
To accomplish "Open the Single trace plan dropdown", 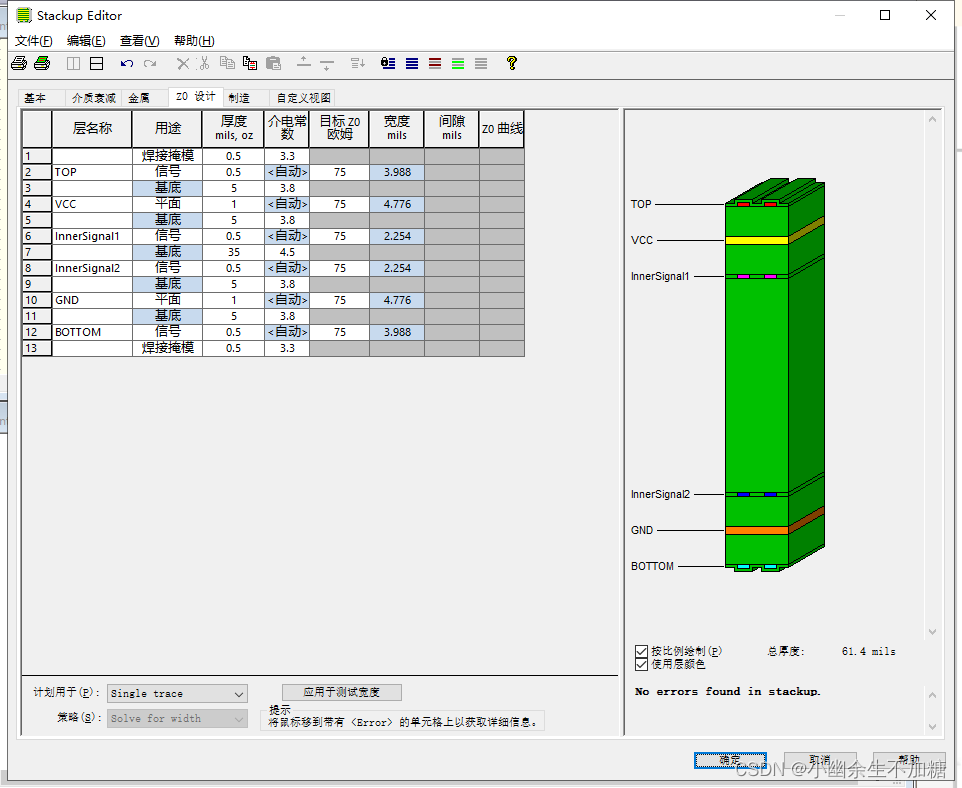I will (x=177, y=693).
